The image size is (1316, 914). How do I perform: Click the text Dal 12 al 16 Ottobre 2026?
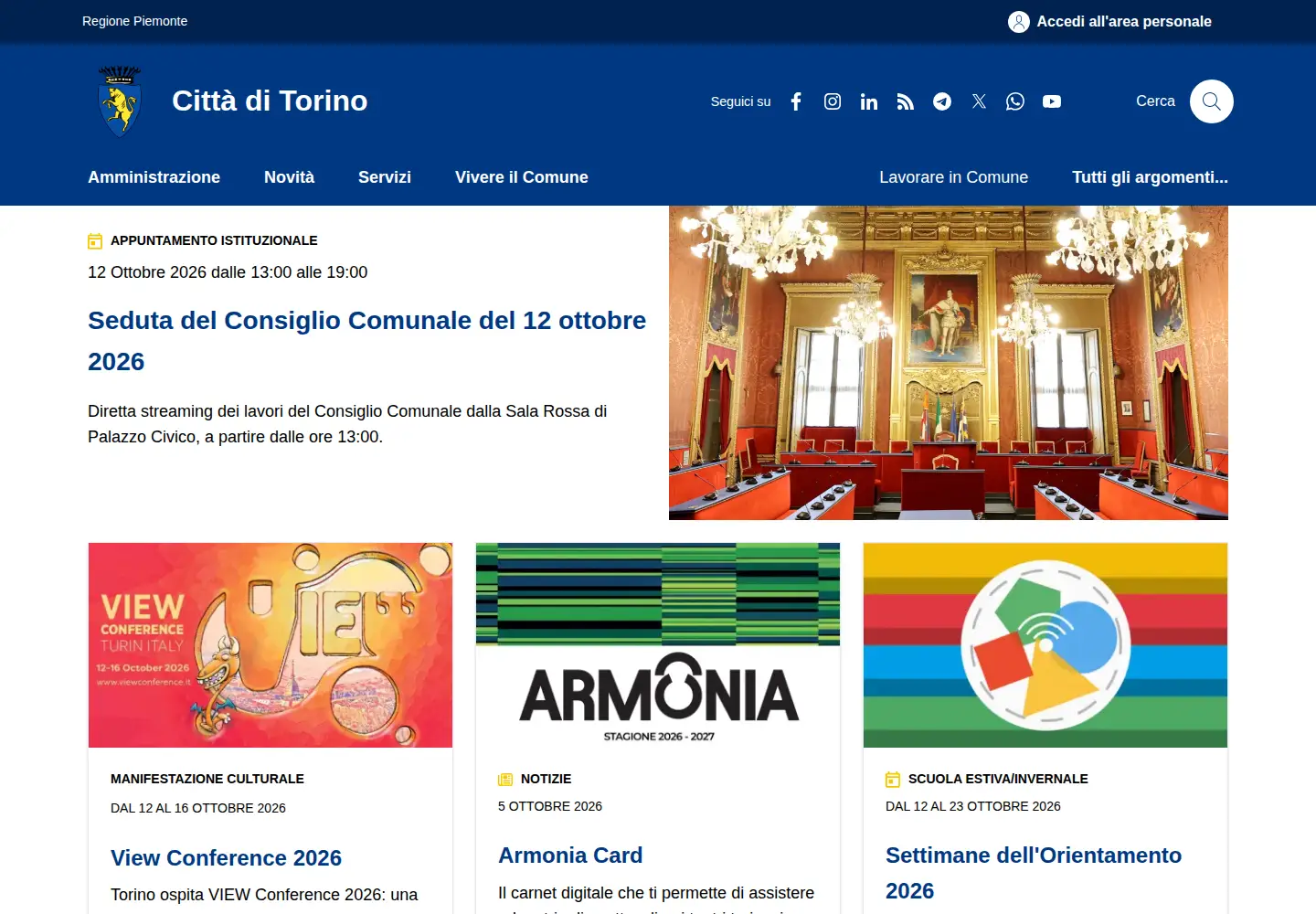pos(198,808)
